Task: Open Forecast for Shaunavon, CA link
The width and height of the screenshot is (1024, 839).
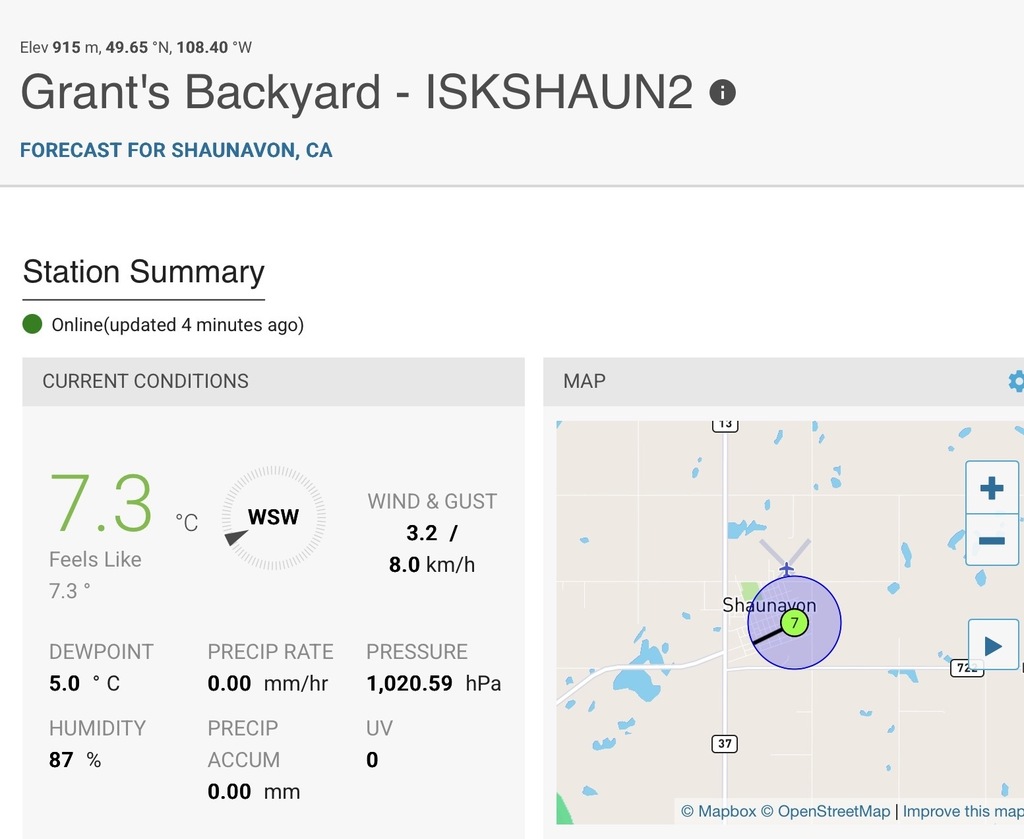Action: click(x=176, y=150)
